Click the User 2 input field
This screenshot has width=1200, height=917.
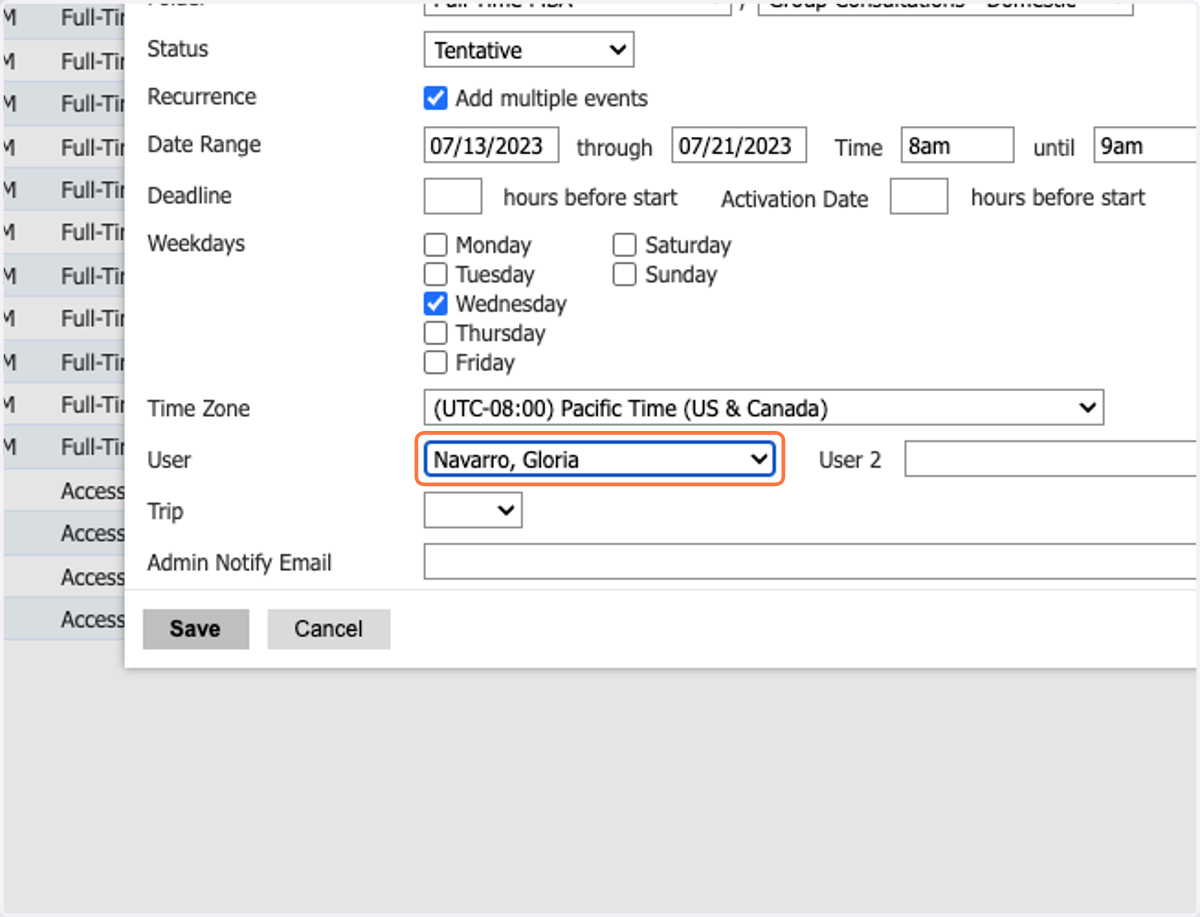(1051, 460)
